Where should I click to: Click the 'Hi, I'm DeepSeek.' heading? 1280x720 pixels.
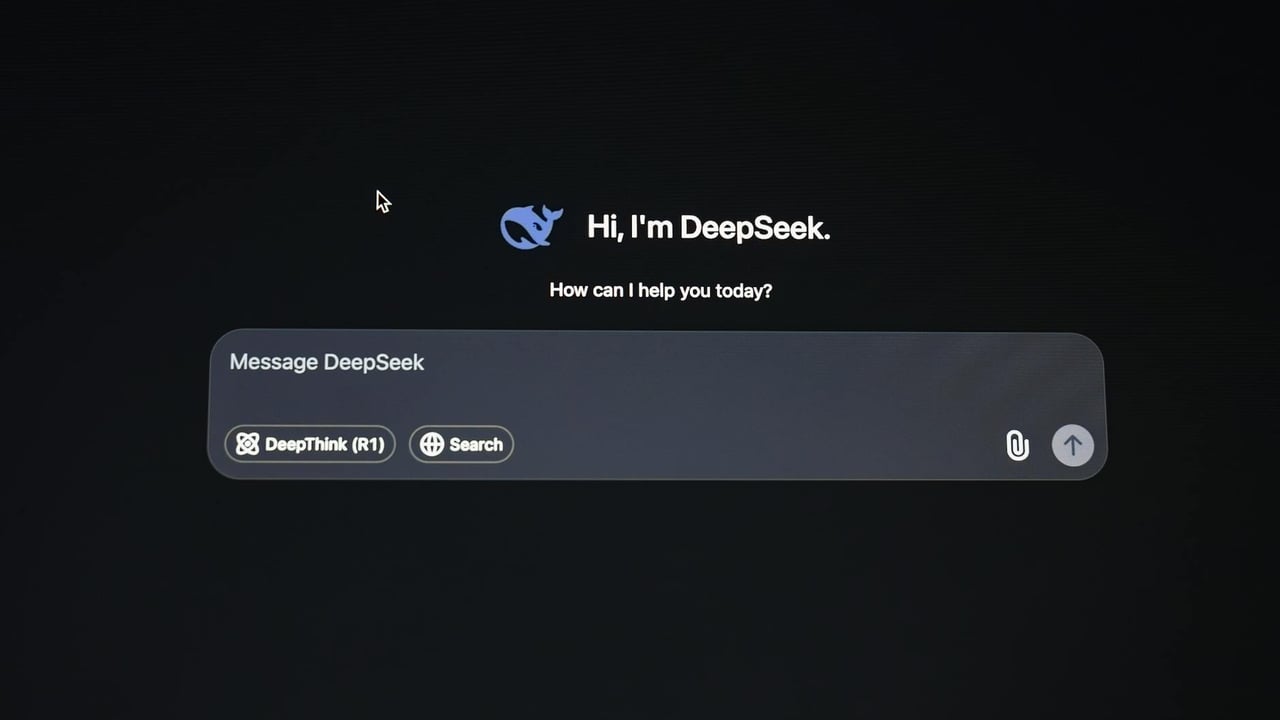(708, 227)
